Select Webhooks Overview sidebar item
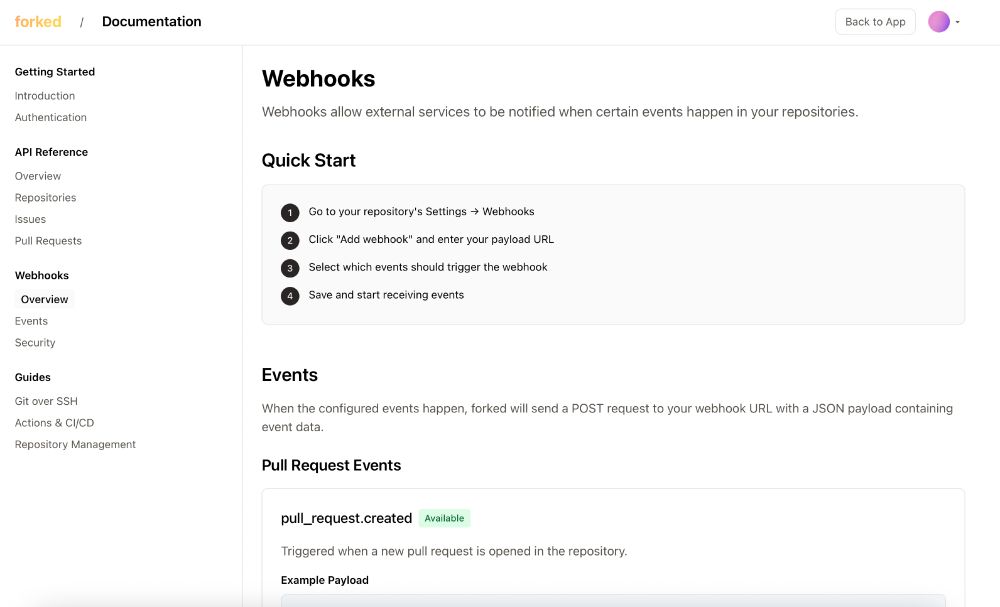 tap(44, 299)
